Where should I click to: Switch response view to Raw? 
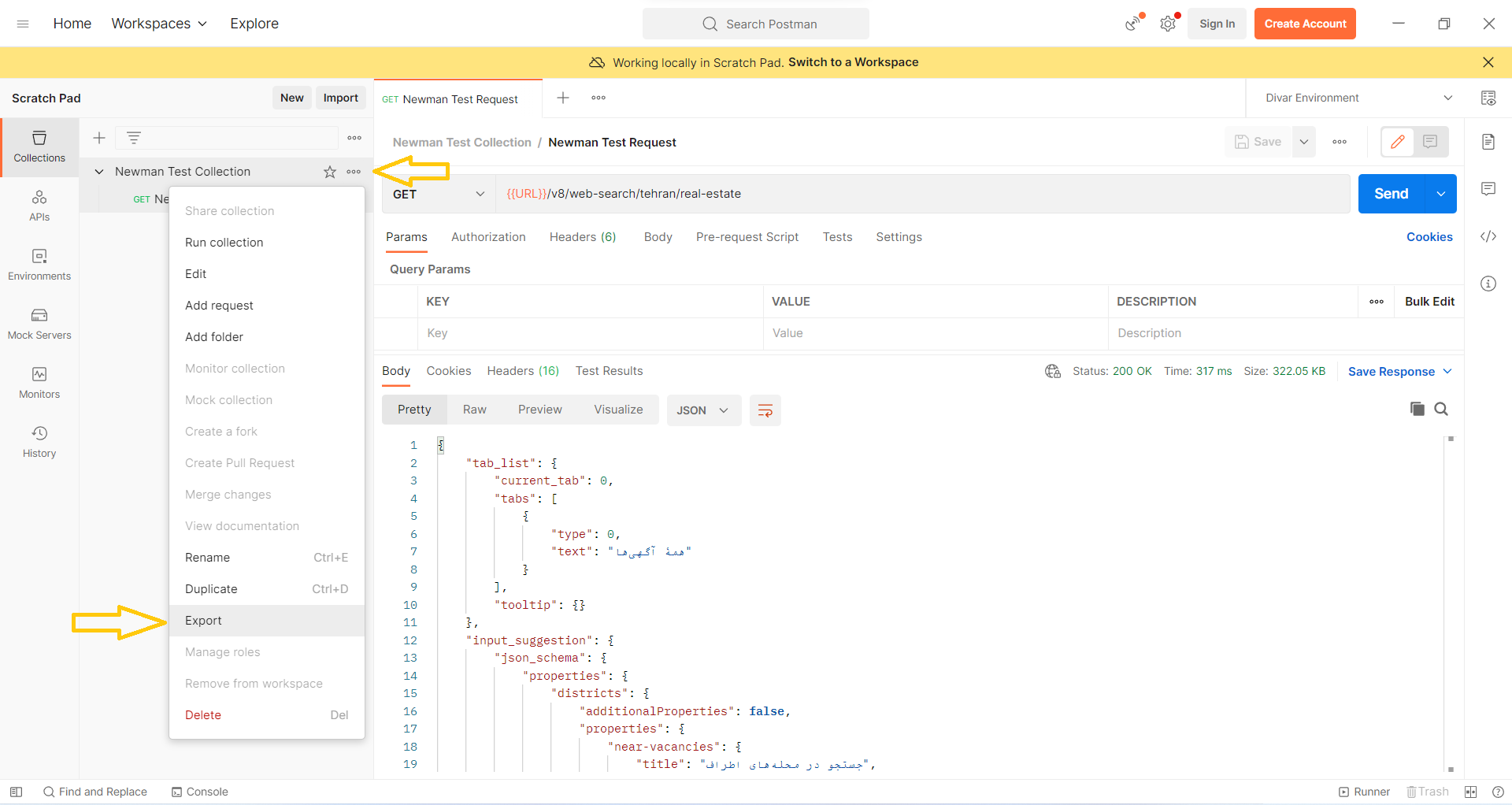coord(475,410)
